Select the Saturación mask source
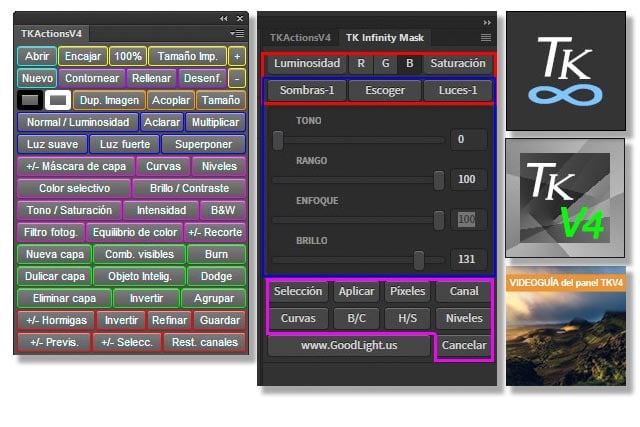 [x=458, y=63]
